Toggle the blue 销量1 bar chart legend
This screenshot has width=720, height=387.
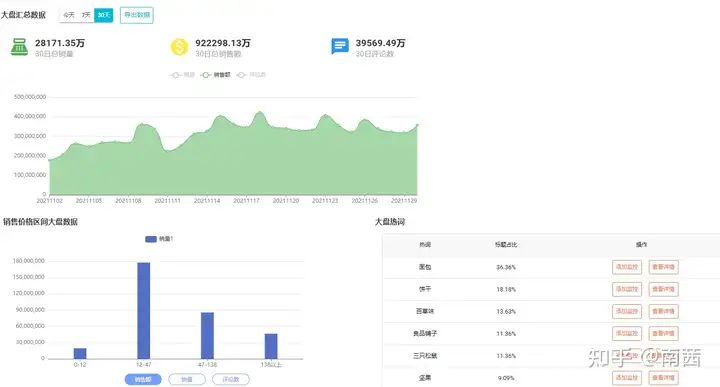(159, 239)
